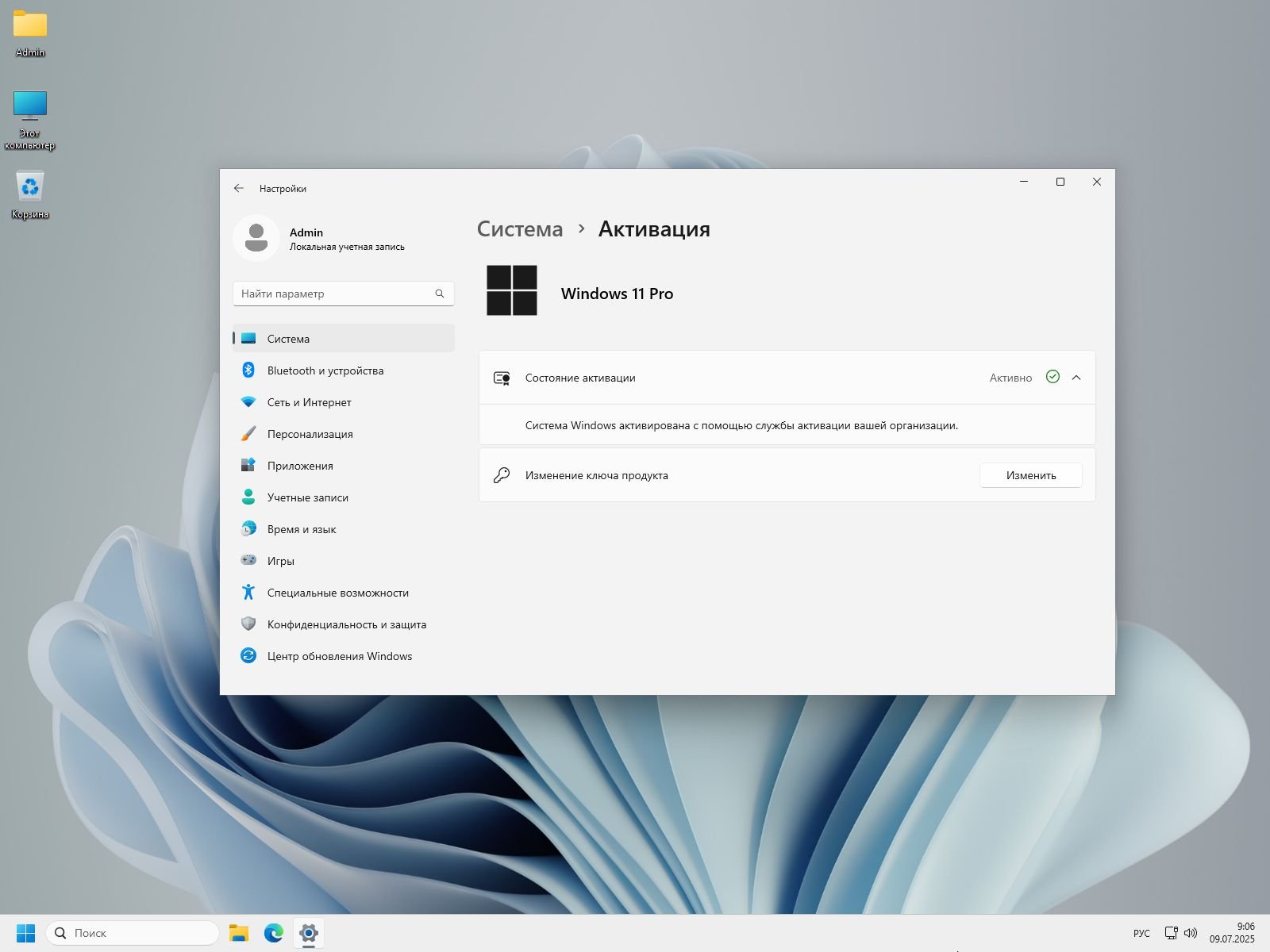The width and height of the screenshot is (1270, 952).
Task: Open File Explorer from taskbar
Action: coord(239,933)
